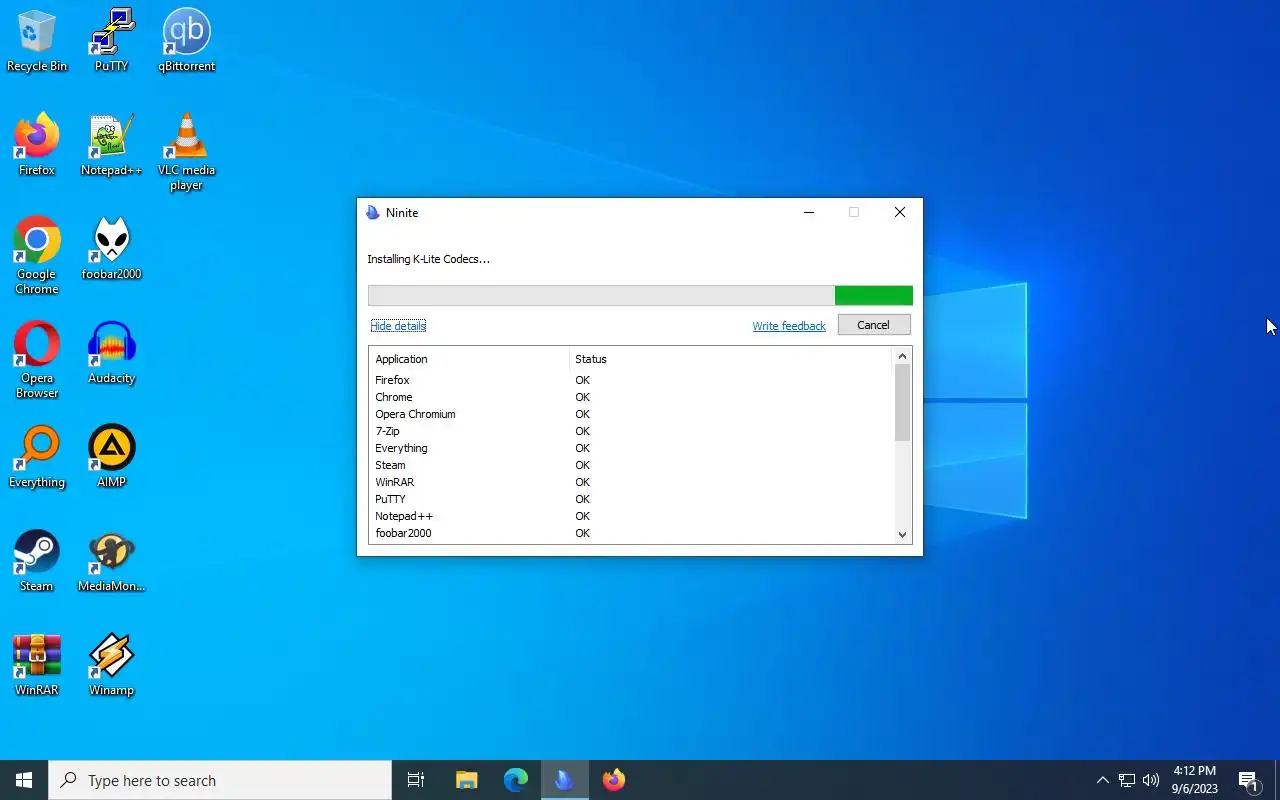Select the WinRAR row in details list
This screenshot has width=1280, height=800.
(630, 482)
